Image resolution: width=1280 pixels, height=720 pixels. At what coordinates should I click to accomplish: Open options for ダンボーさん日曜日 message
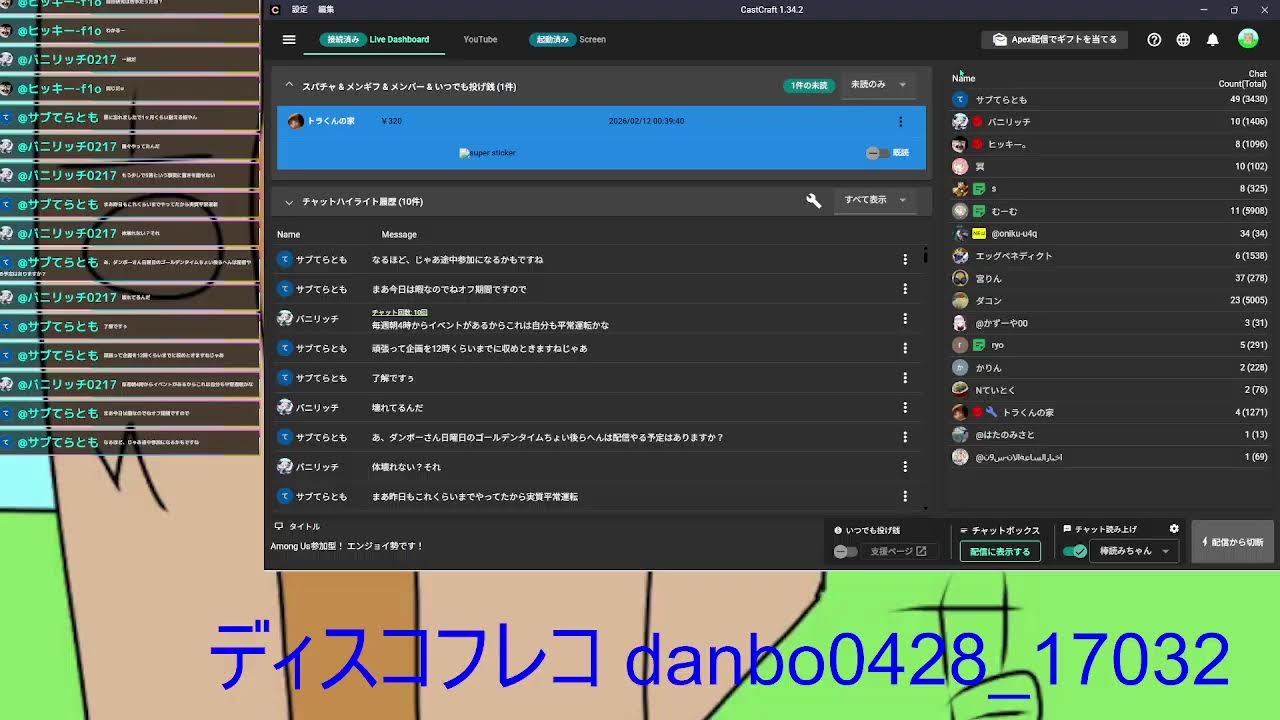[x=905, y=437]
